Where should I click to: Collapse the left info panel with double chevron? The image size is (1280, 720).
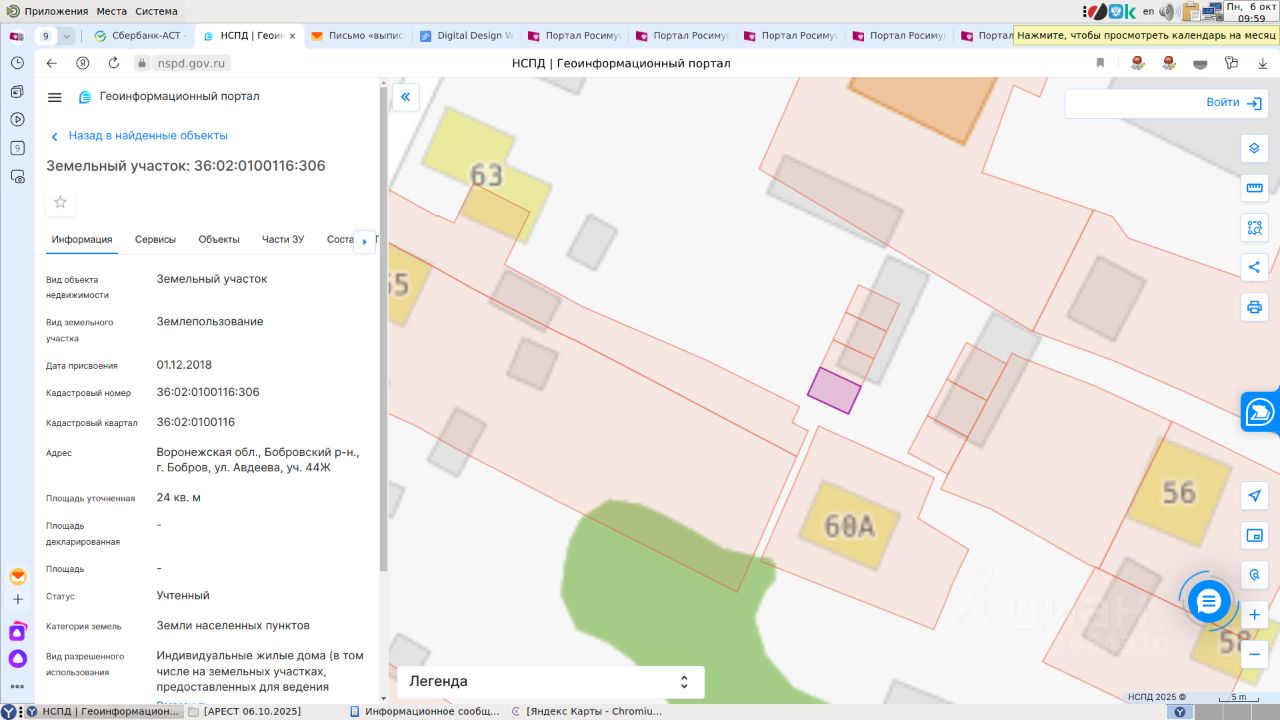(406, 97)
